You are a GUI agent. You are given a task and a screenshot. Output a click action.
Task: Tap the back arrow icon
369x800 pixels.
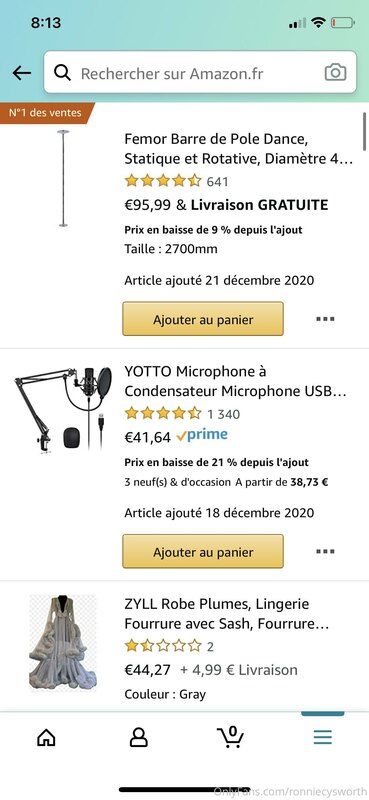[x=21, y=73]
